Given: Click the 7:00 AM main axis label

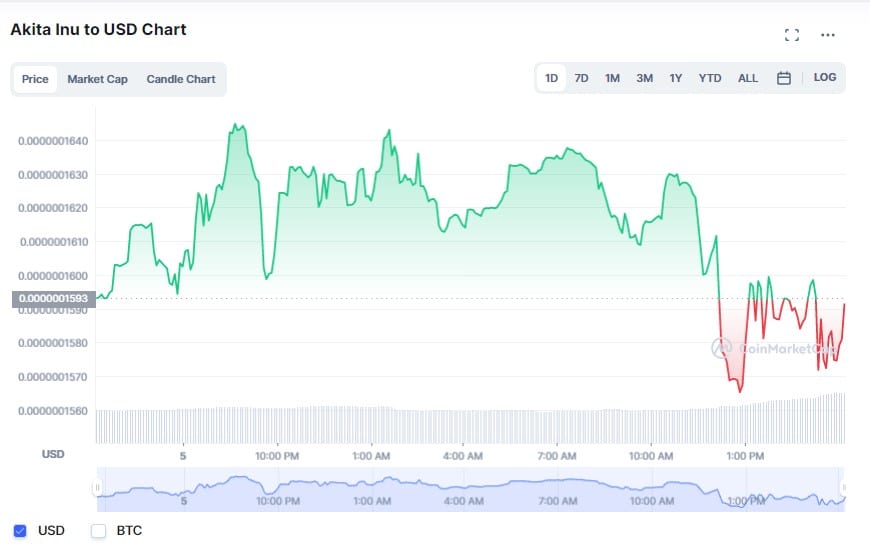Looking at the screenshot, I should click(557, 456).
